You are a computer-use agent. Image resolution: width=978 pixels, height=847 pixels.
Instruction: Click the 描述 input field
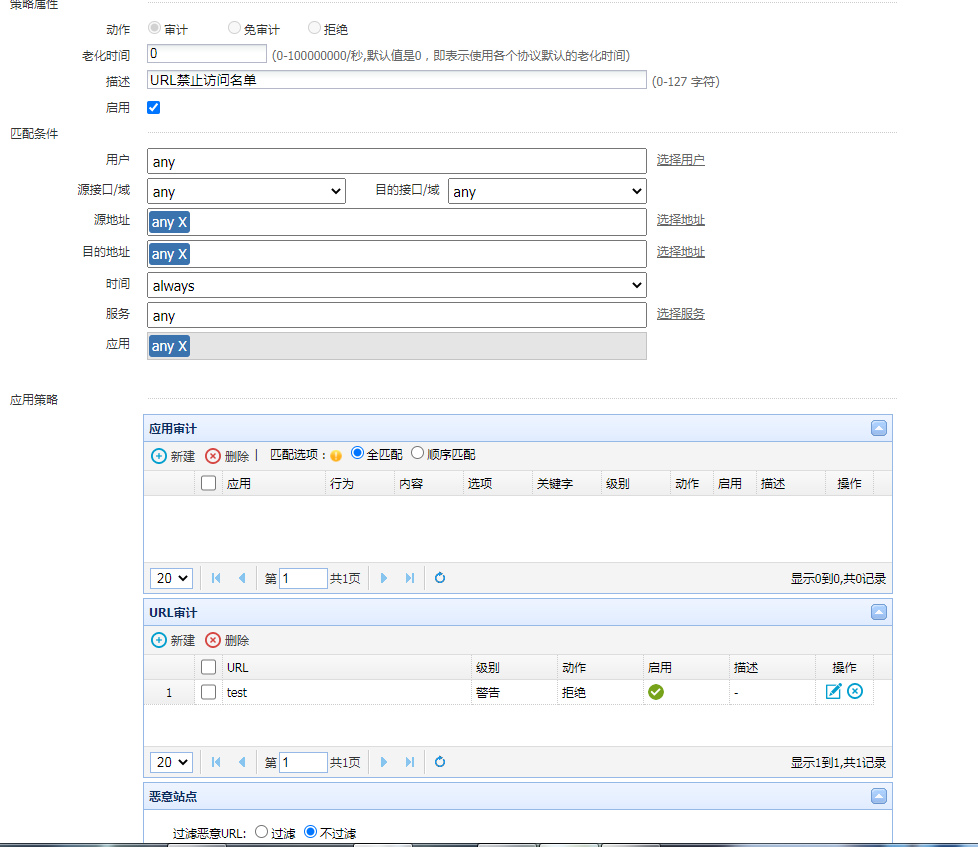pyautogui.click(x=397, y=80)
